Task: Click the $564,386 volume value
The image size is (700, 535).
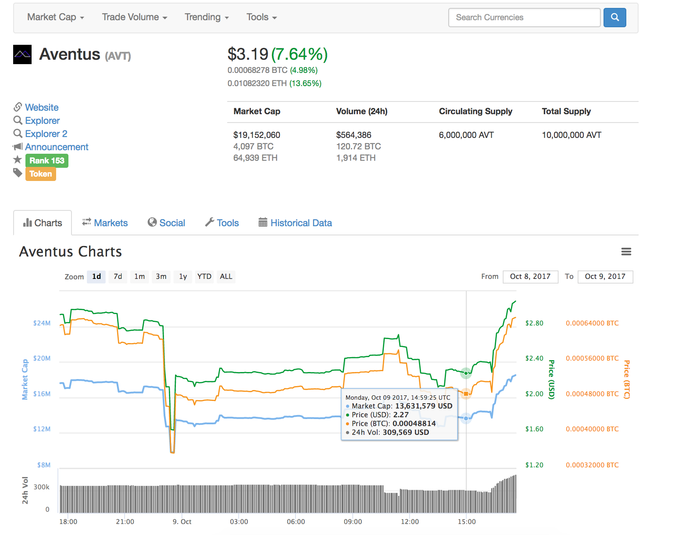Action: pos(354,135)
